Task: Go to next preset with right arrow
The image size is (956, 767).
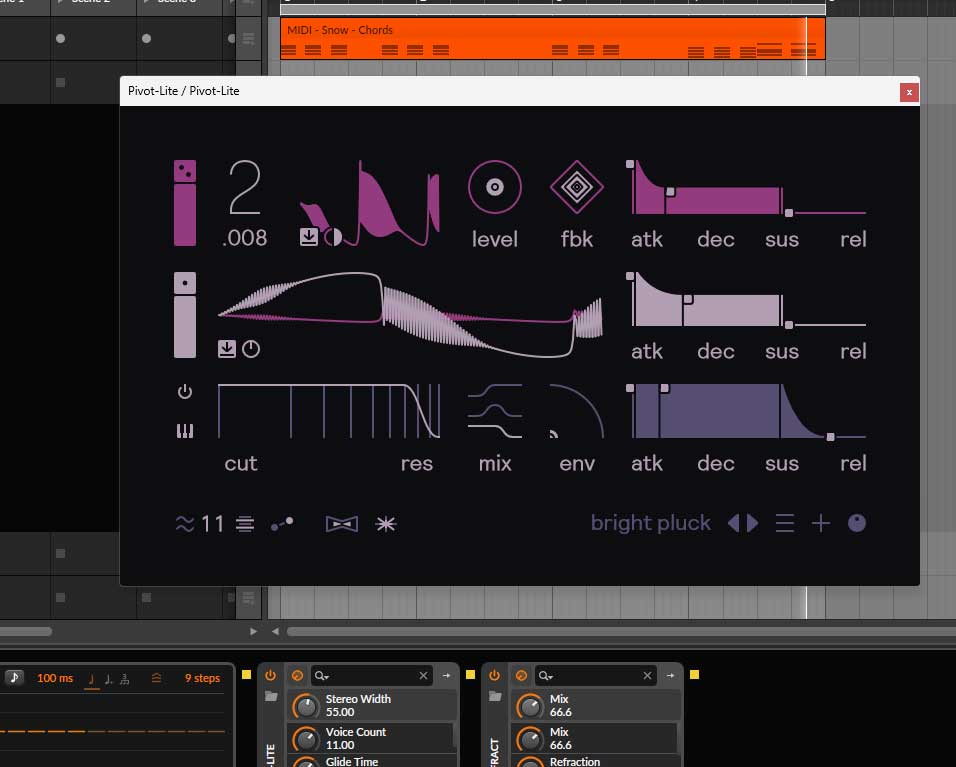Action: coord(752,523)
